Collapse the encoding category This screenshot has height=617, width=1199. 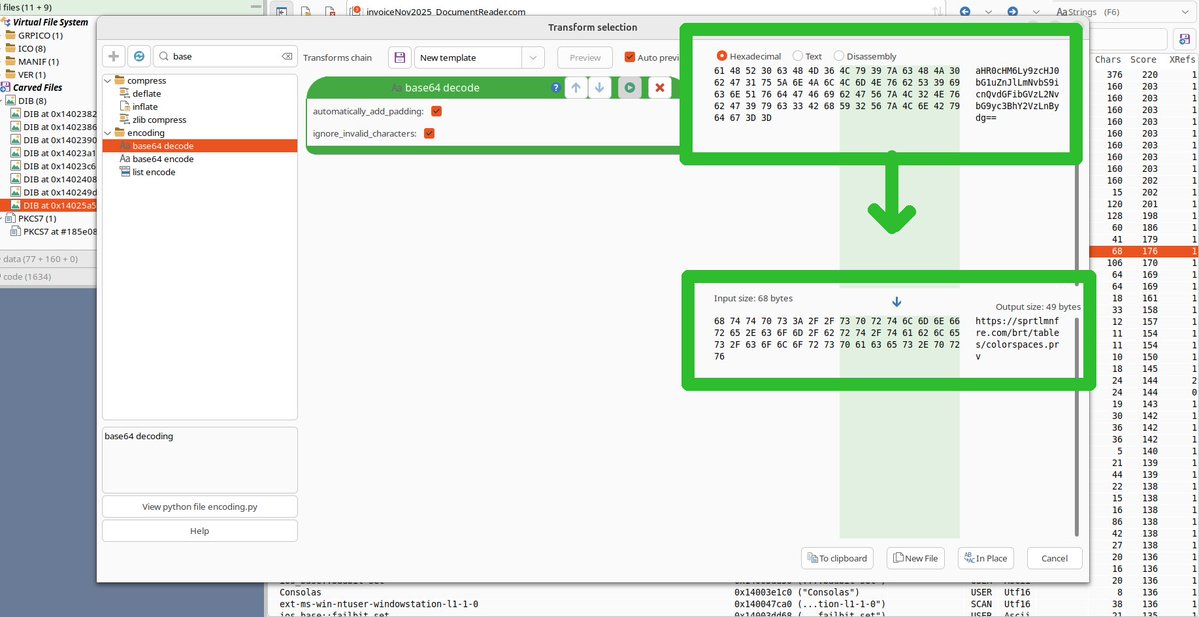pos(108,132)
